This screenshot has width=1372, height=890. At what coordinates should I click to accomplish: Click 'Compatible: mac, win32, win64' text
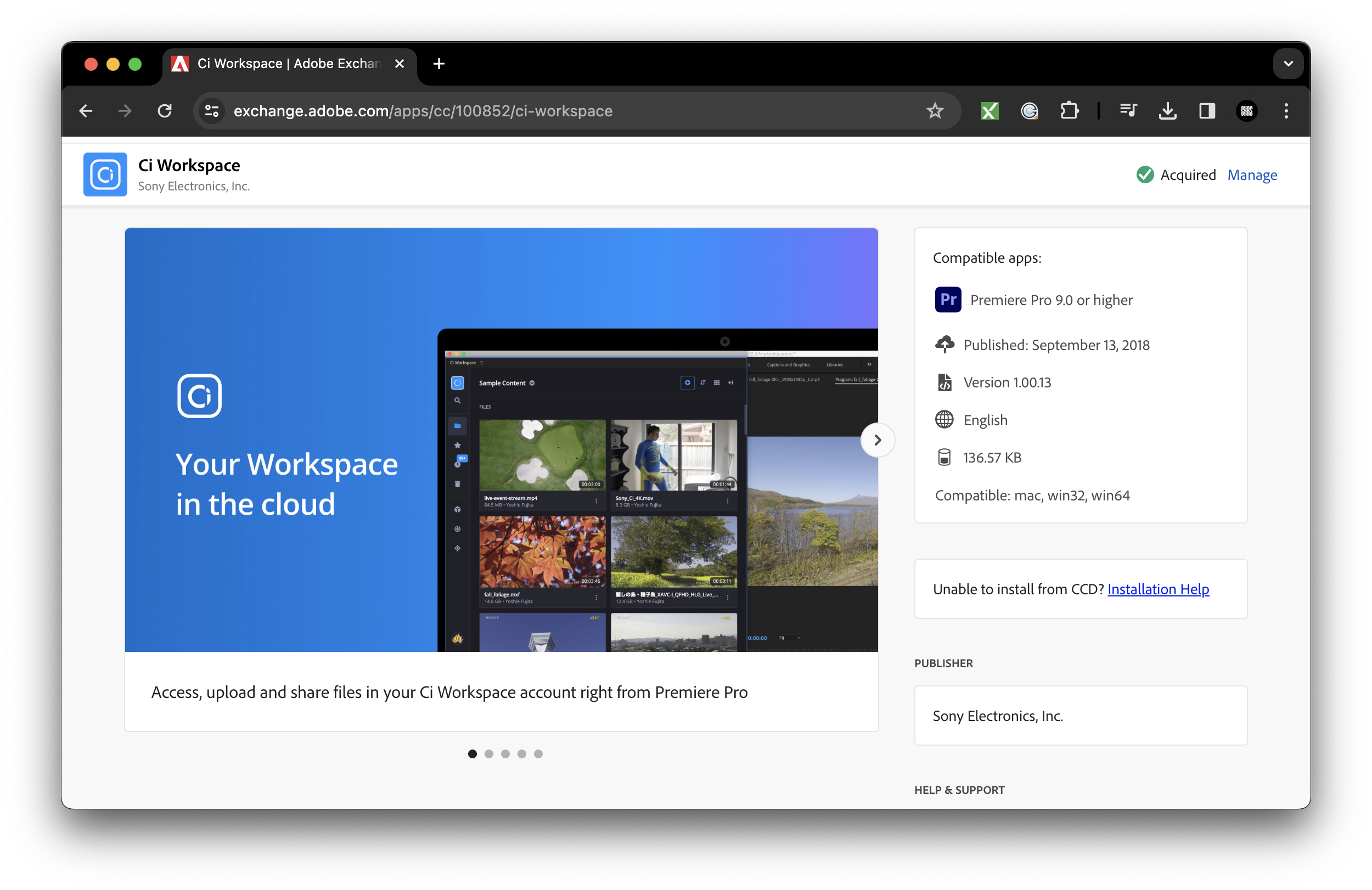click(1032, 495)
